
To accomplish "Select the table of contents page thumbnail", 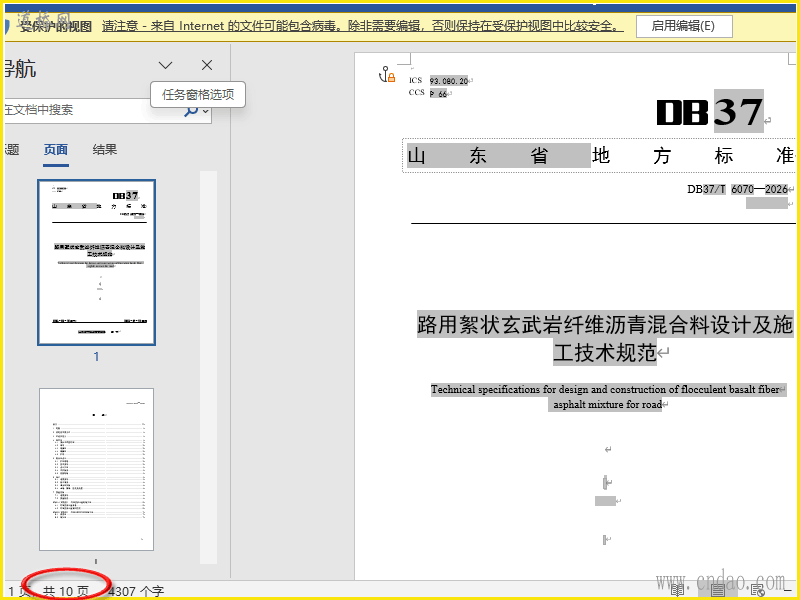I will 96,469.
